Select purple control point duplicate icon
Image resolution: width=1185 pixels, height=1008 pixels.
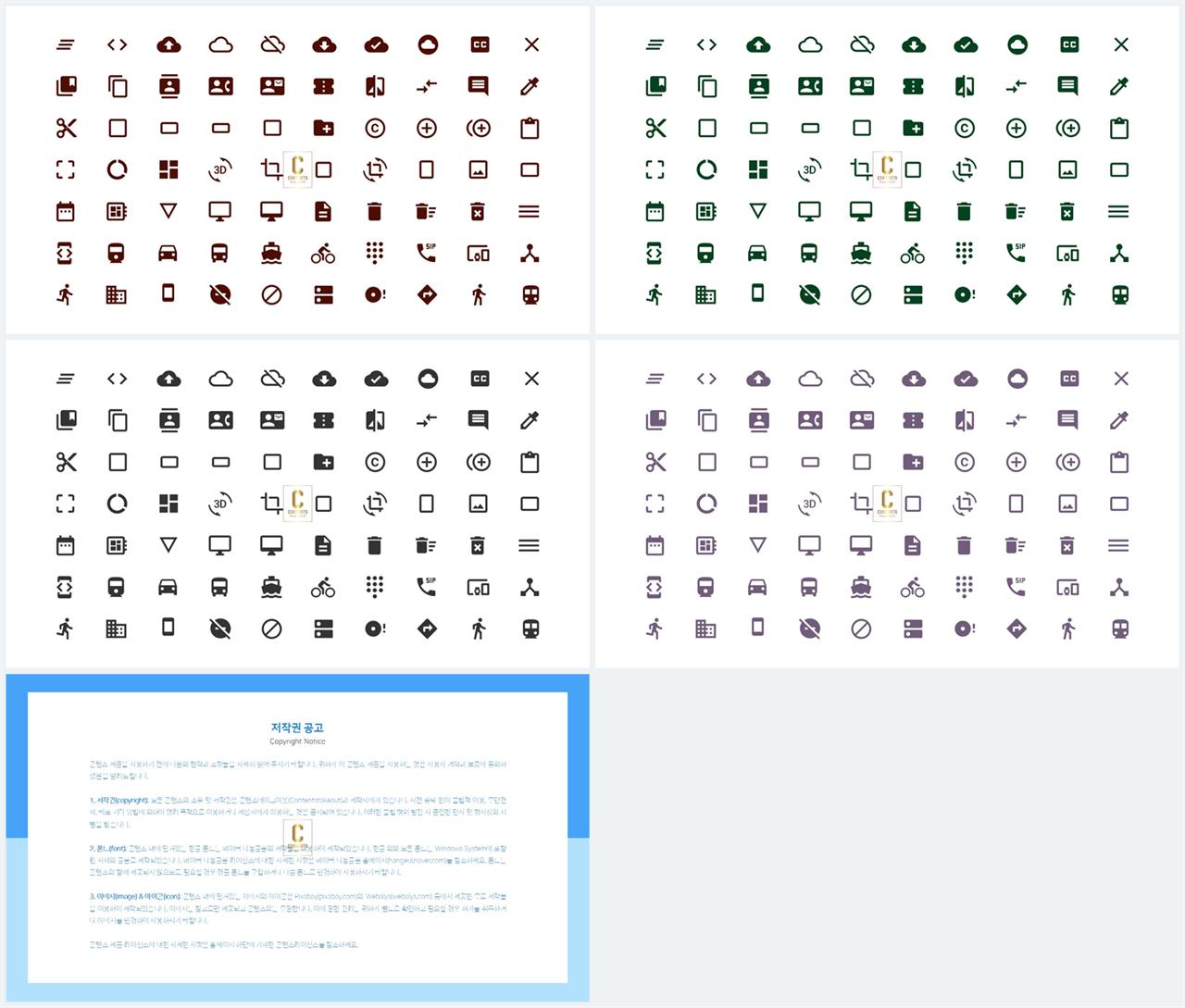1068,462
